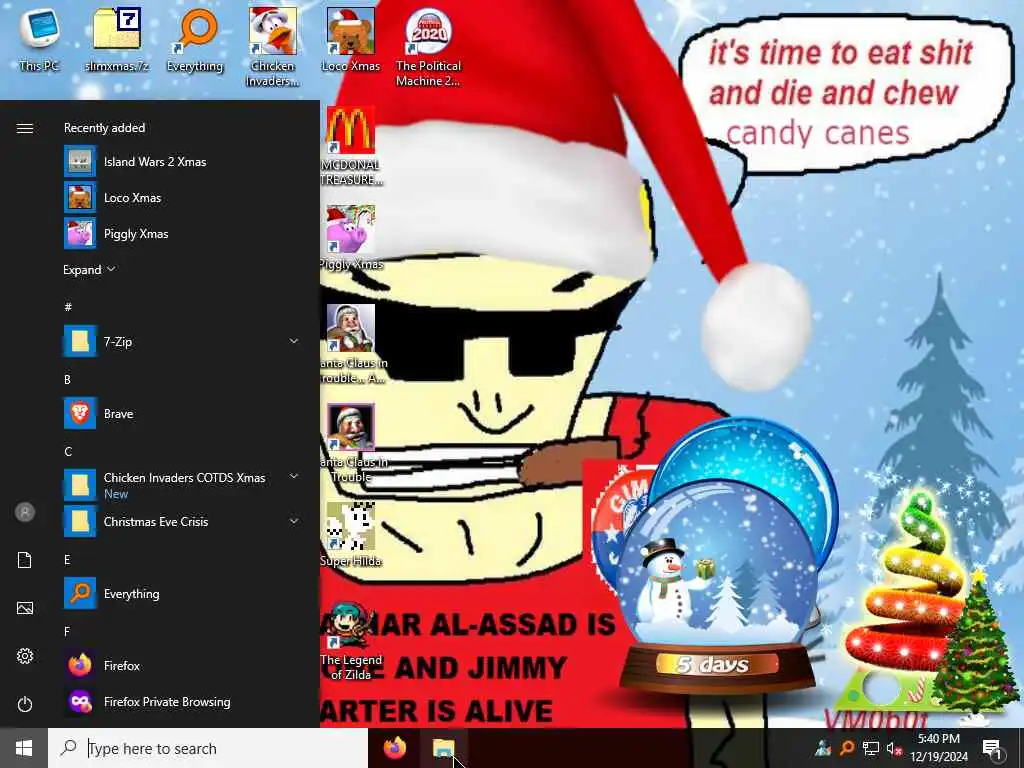Viewport: 1024px width, 768px height.
Task: Launch The Legend of Zilda shortcut
Action: (351, 641)
